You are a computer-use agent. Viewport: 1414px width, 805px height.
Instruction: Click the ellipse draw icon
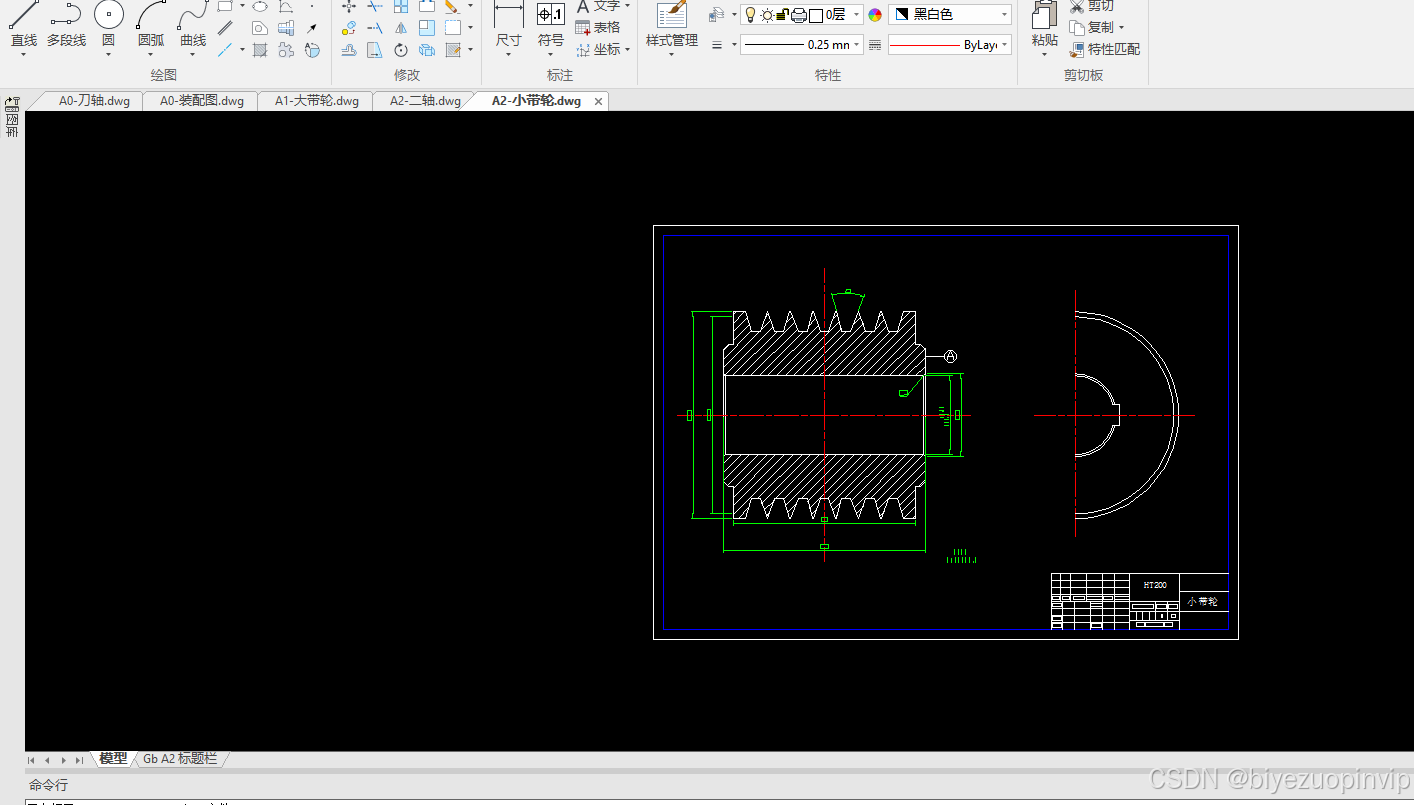pyautogui.click(x=259, y=6)
